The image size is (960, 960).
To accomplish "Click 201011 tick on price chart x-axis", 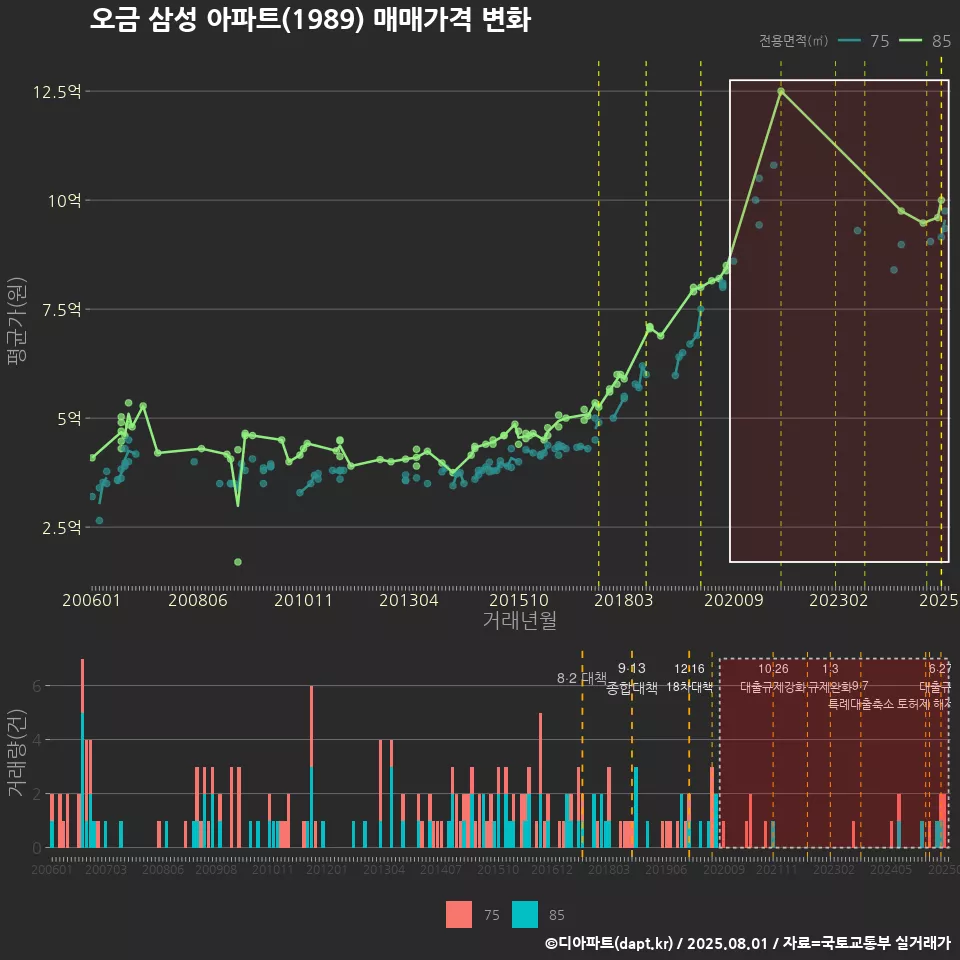I will (x=303, y=600).
